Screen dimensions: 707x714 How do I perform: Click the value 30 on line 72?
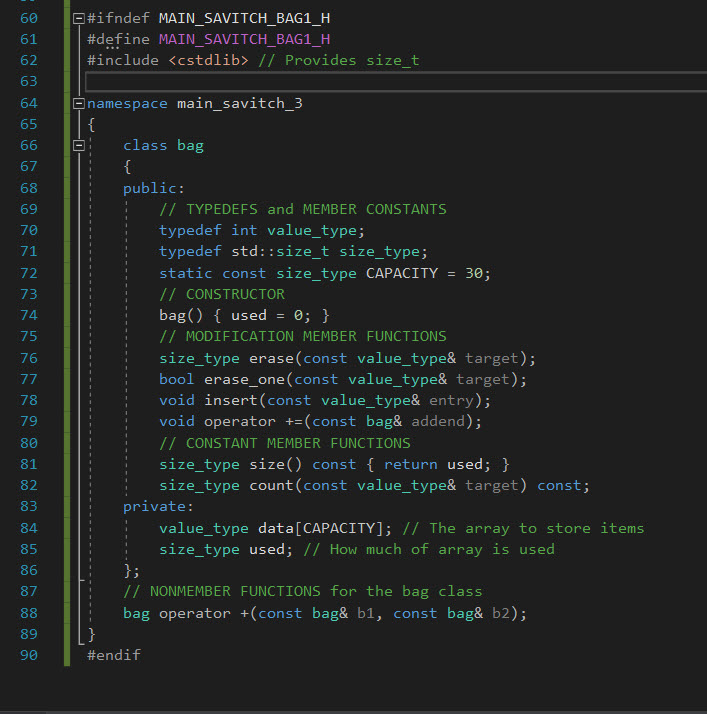pyautogui.click(x=474, y=273)
